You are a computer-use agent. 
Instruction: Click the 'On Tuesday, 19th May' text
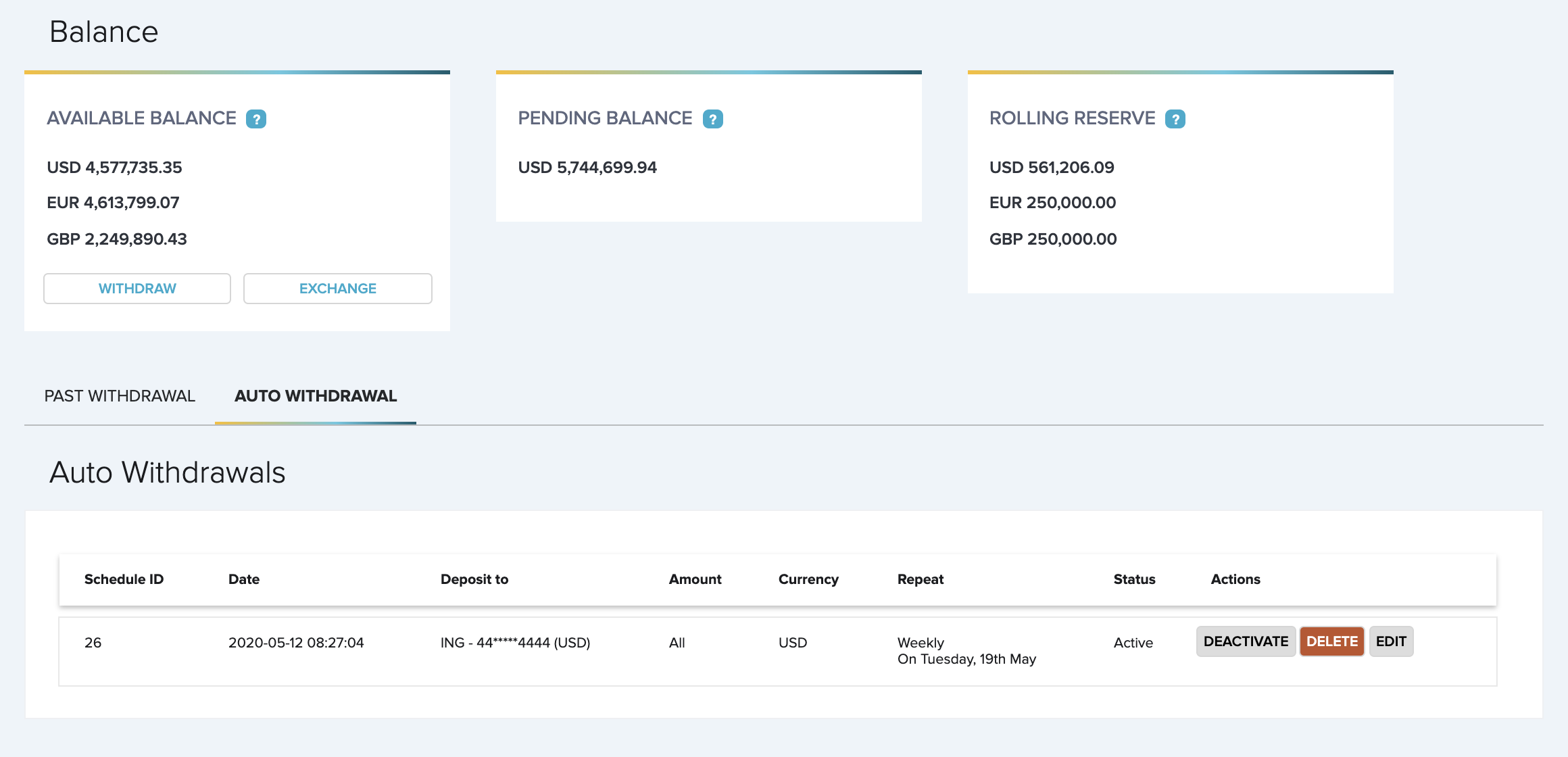(x=966, y=659)
